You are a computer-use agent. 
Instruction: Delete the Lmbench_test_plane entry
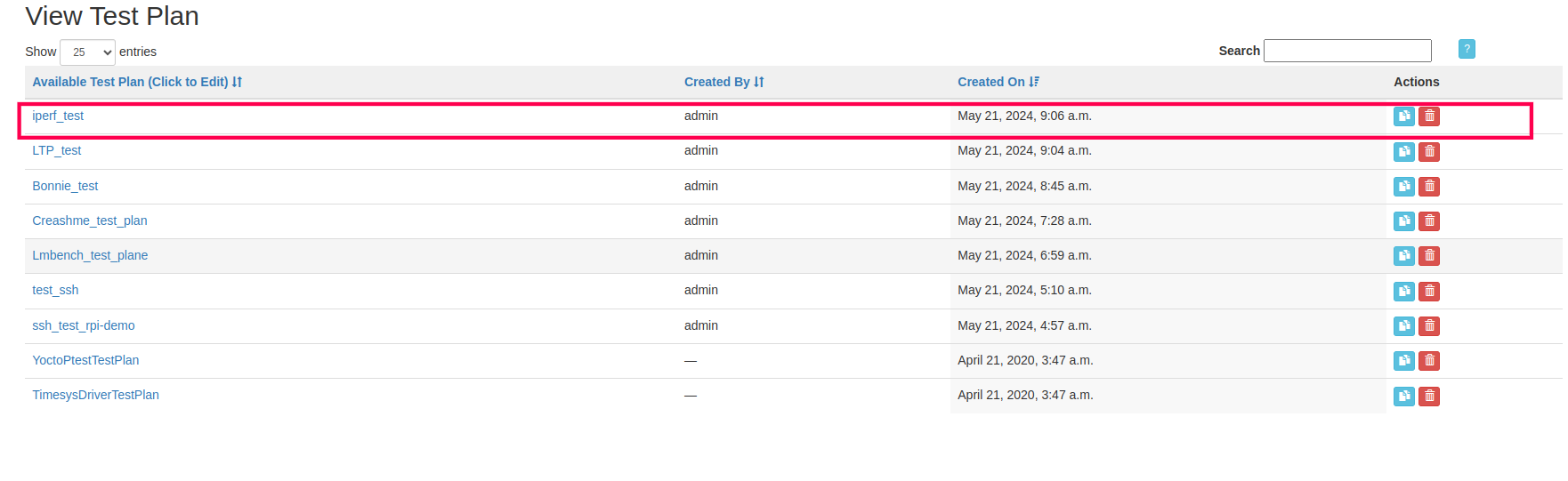point(1429,256)
